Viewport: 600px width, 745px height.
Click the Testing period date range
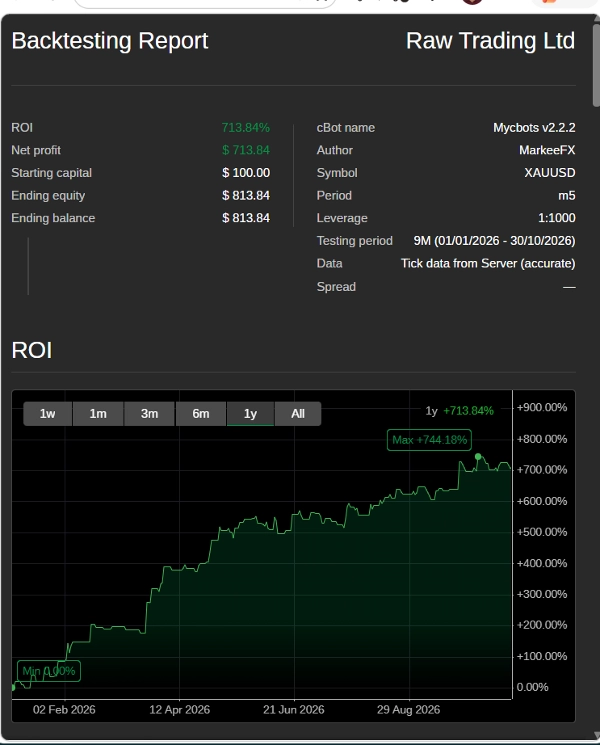click(x=494, y=241)
